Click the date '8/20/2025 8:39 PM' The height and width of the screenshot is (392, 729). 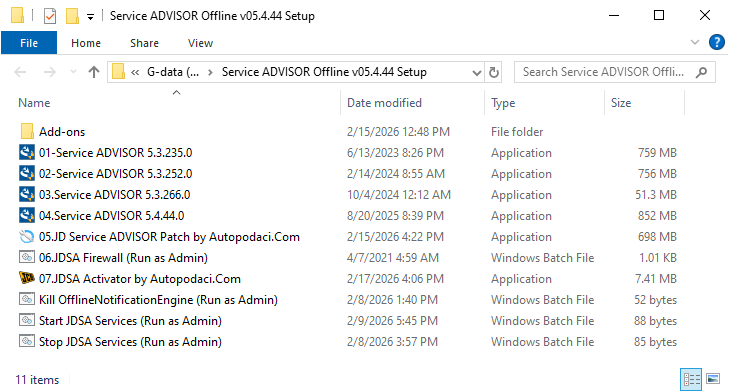point(395,216)
